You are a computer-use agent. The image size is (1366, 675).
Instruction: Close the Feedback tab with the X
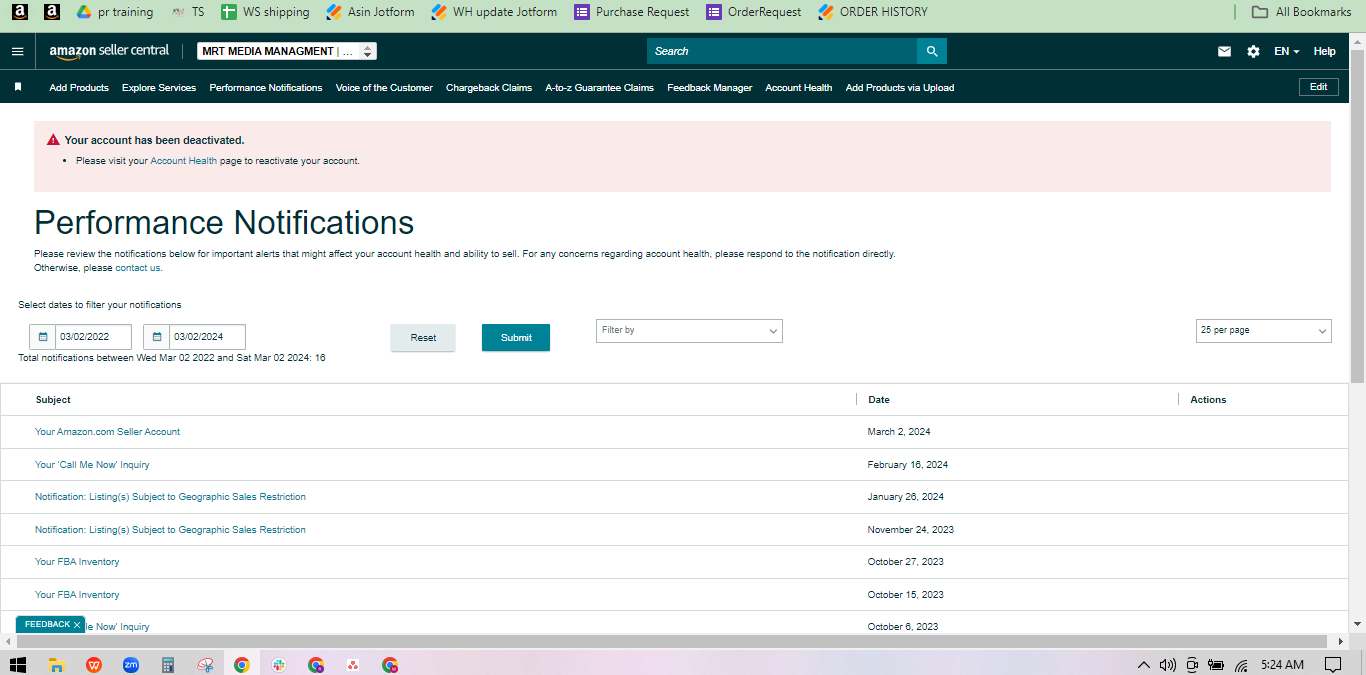coord(76,625)
